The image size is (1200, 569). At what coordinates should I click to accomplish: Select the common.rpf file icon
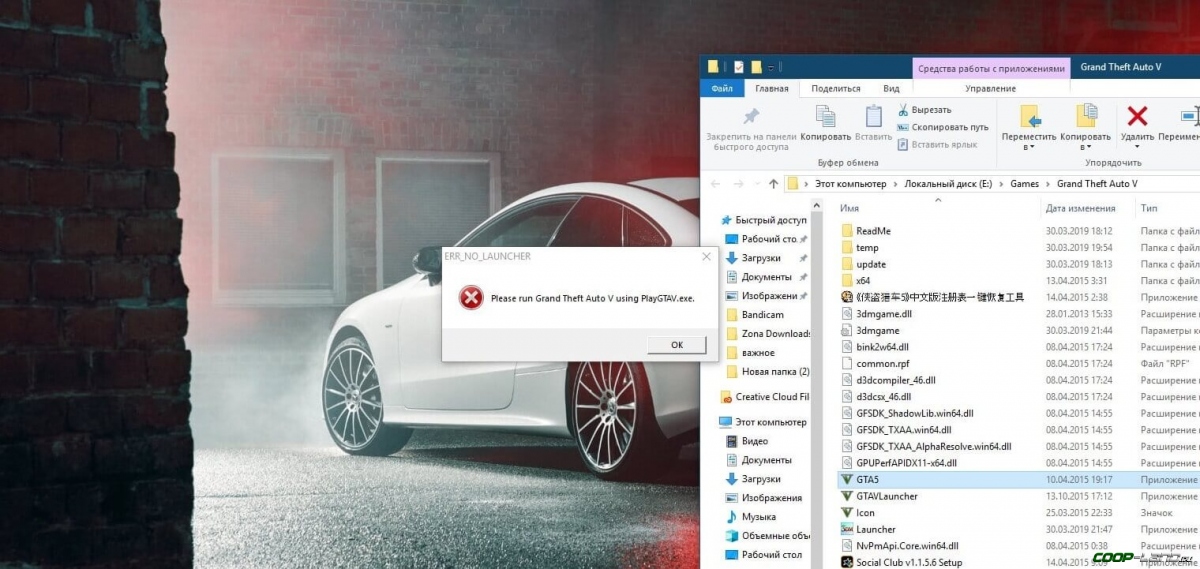[x=846, y=364]
